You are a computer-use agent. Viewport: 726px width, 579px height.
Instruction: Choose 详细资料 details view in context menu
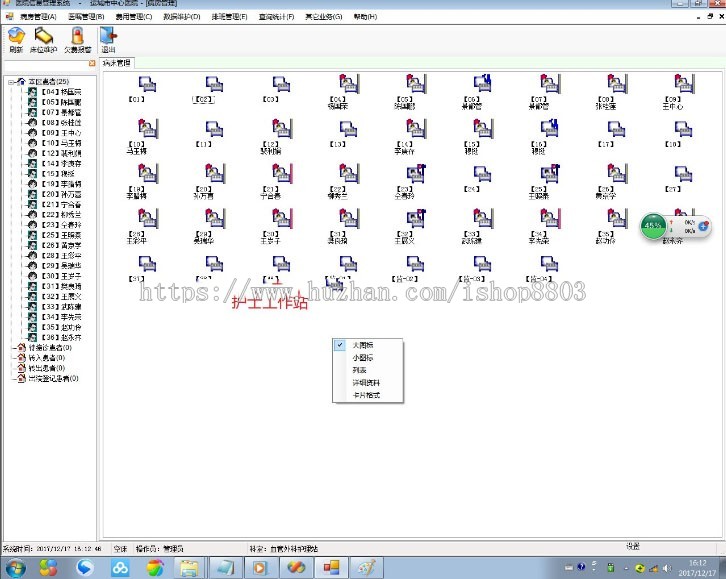point(366,383)
